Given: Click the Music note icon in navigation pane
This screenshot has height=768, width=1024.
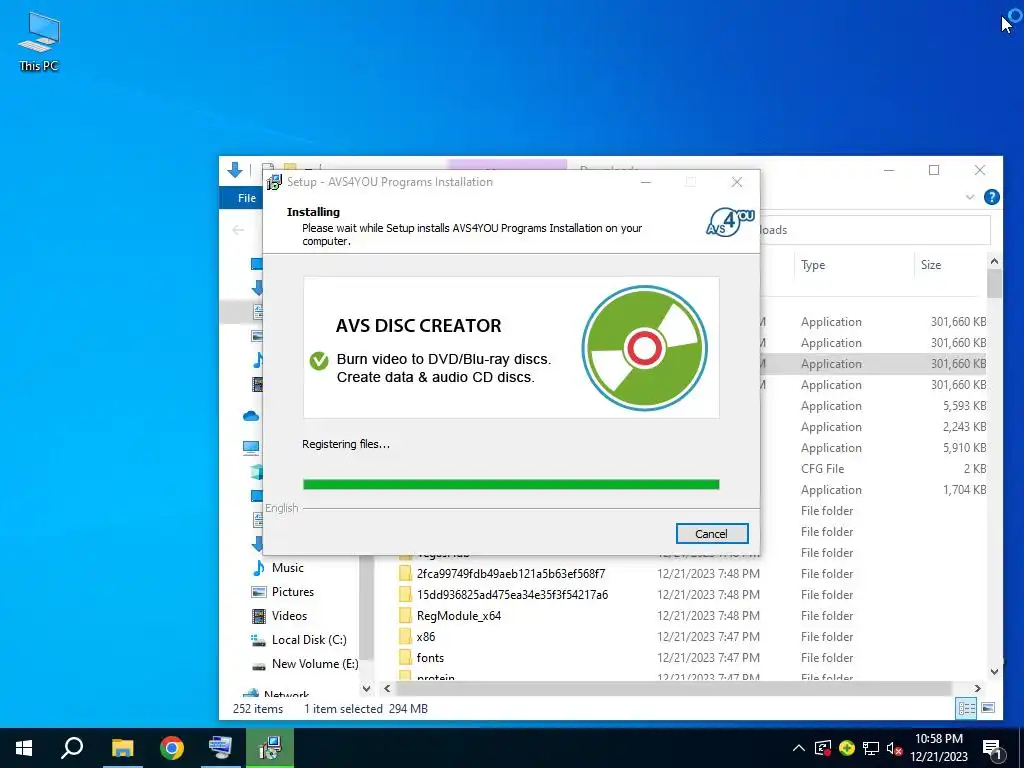Looking at the screenshot, I should (259, 568).
